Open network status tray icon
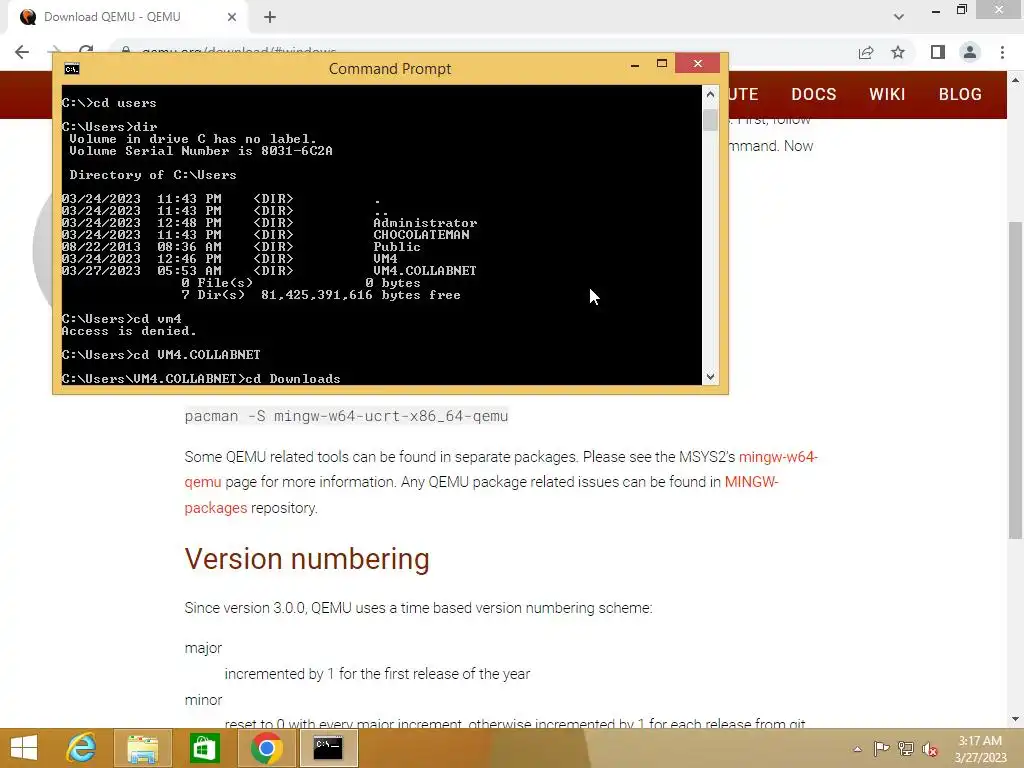The width and height of the screenshot is (1024, 768). 906,749
